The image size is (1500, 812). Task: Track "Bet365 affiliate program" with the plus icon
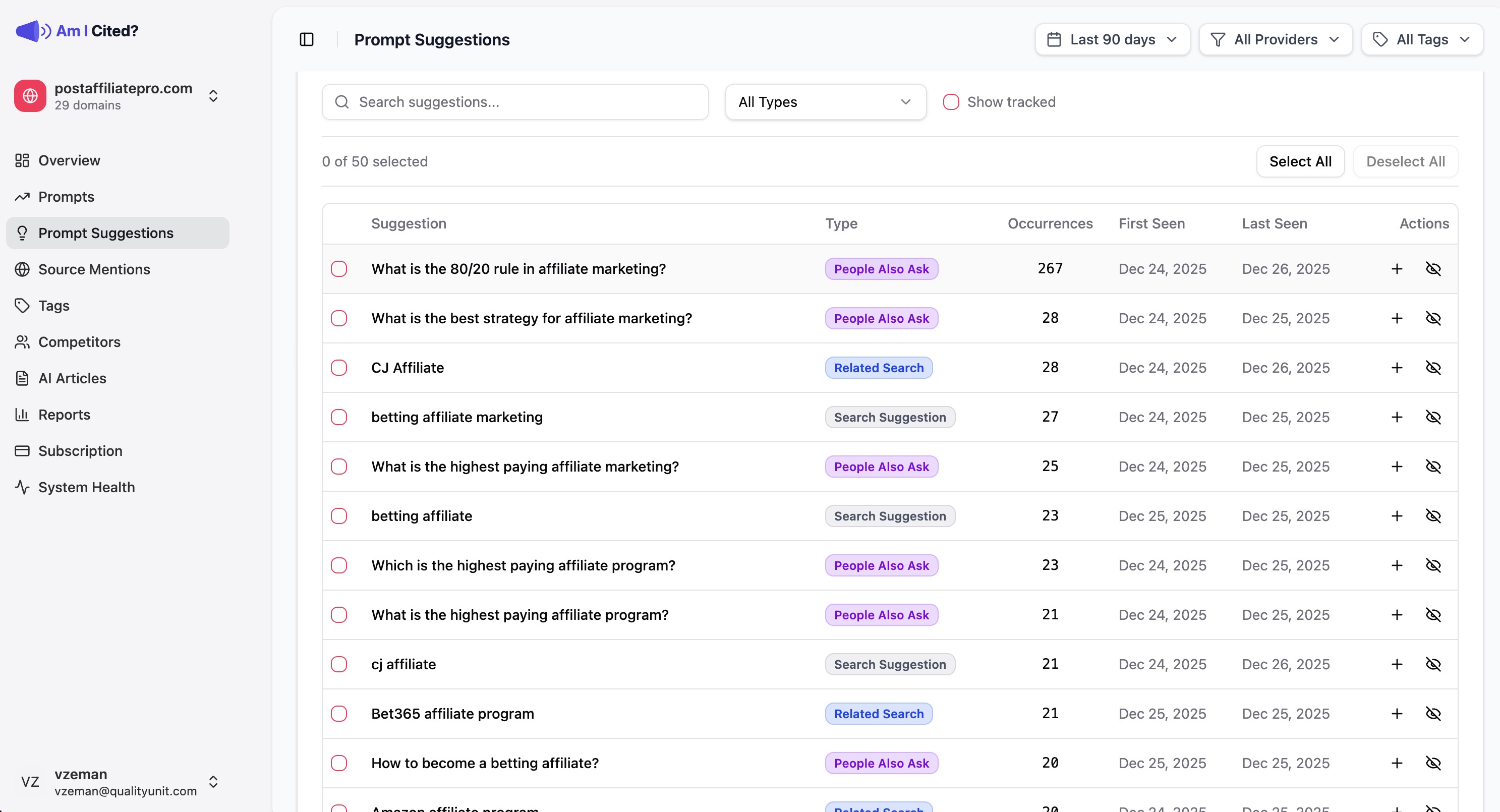pyautogui.click(x=1396, y=713)
